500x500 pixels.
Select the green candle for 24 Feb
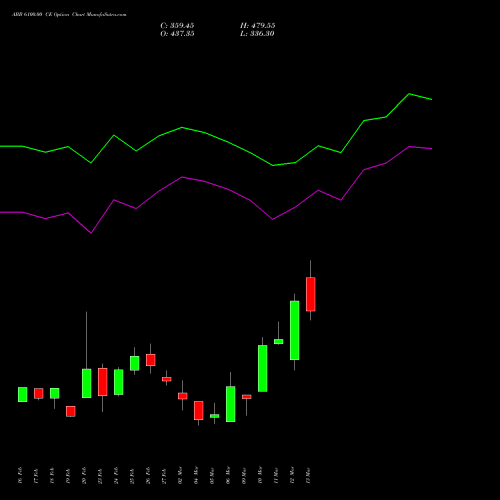119,382
